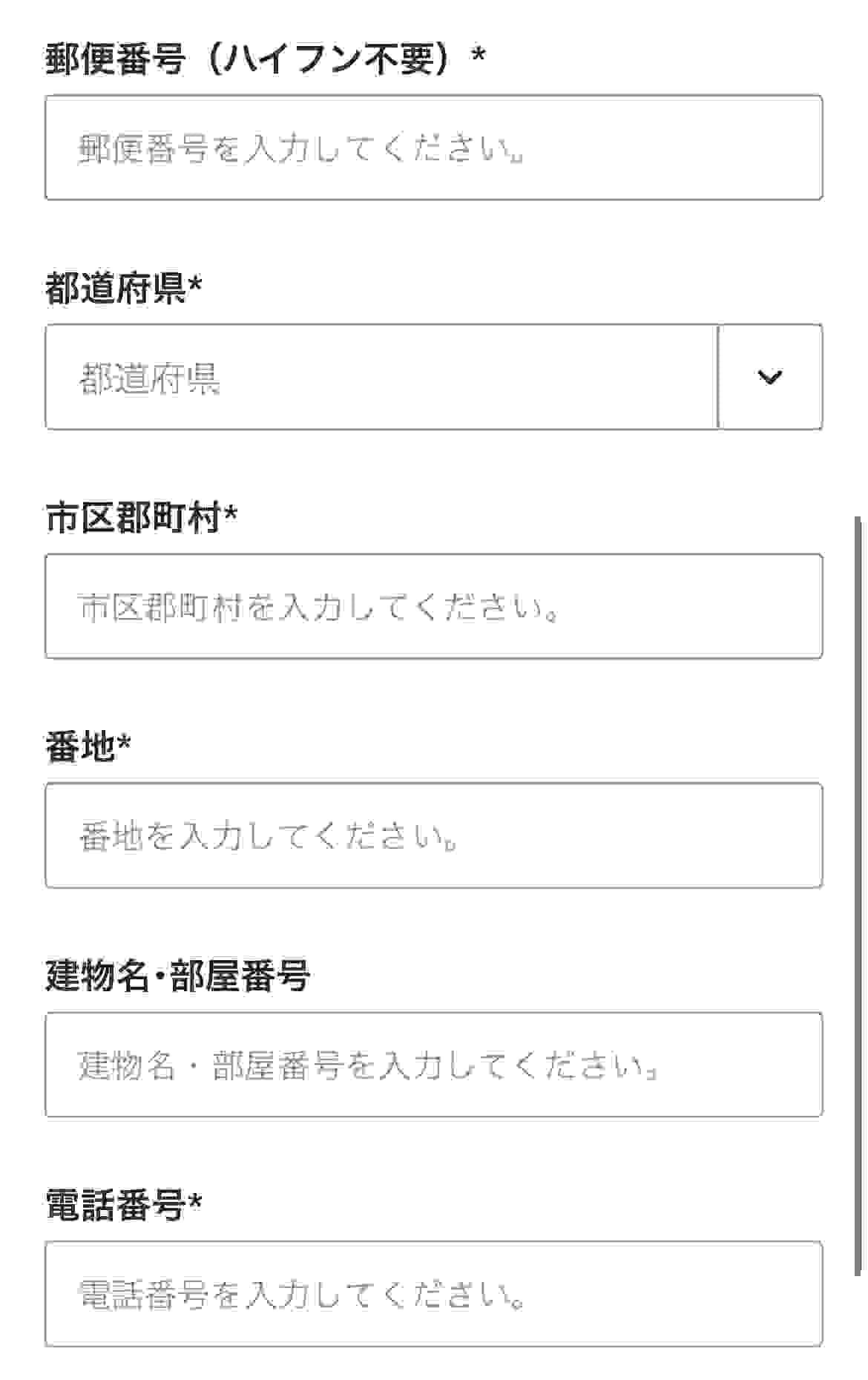Click the 電話番号 field label
The image size is (868, 1380).
point(115,1206)
